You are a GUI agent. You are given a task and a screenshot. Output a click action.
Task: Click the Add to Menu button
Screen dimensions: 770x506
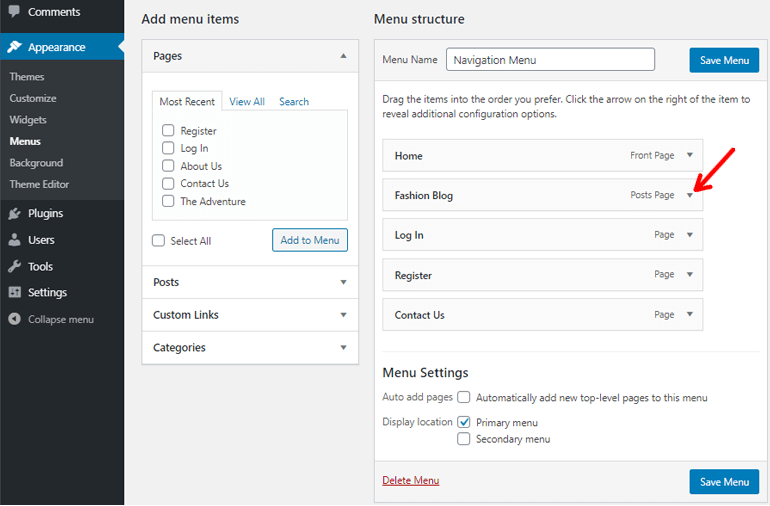point(309,240)
